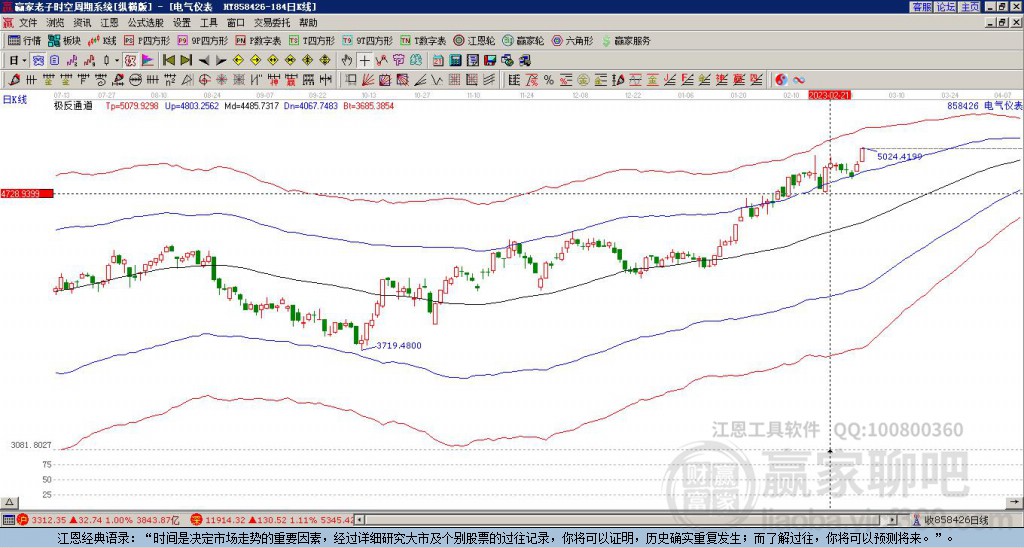
Task: Click the zigzag wave line tool
Action: (x=436, y=80)
